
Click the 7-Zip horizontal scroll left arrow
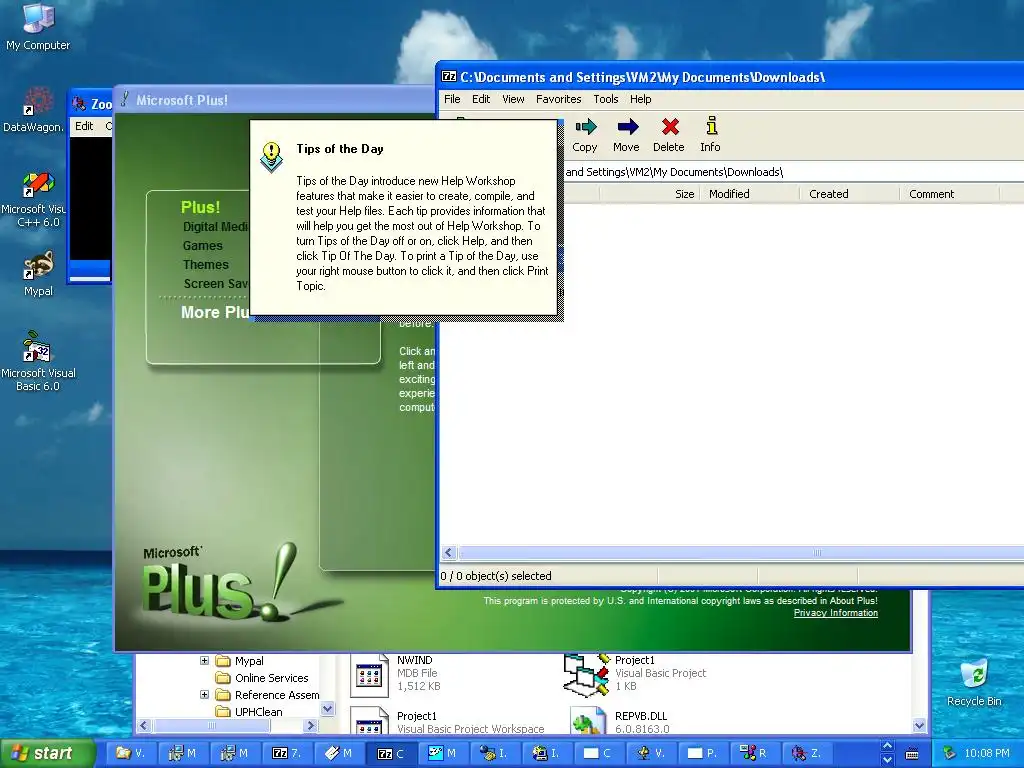pyautogui.click(x=449, y=552)
